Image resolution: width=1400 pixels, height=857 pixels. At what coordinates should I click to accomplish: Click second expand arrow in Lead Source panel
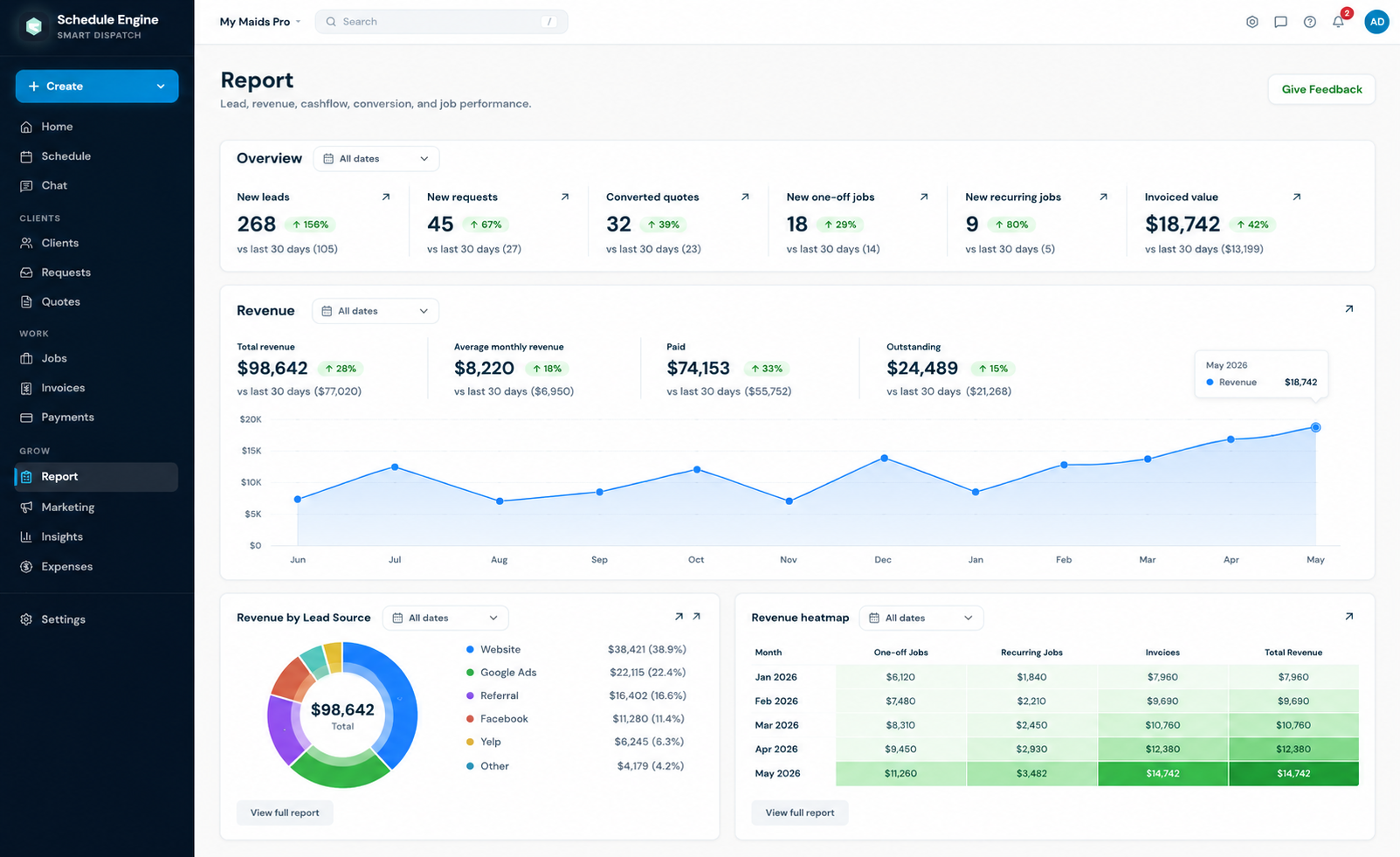(696, 616)
